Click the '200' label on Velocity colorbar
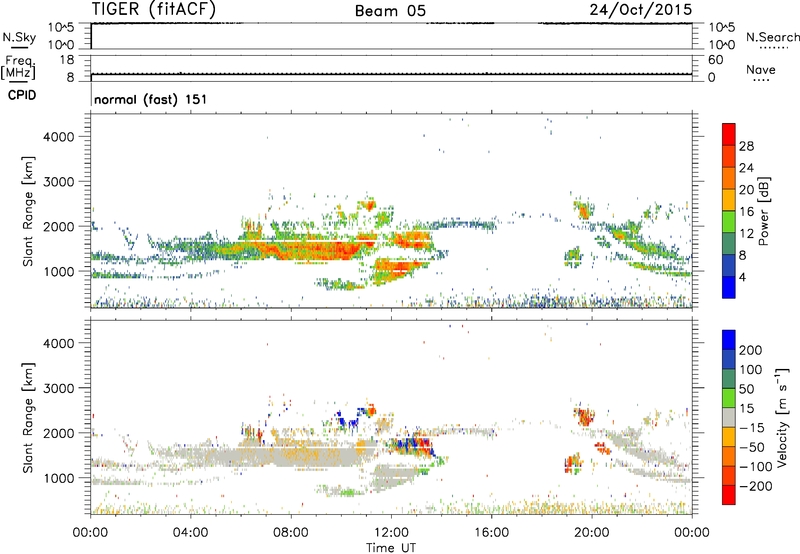800x554 pixels. click(x=751, y=350)
